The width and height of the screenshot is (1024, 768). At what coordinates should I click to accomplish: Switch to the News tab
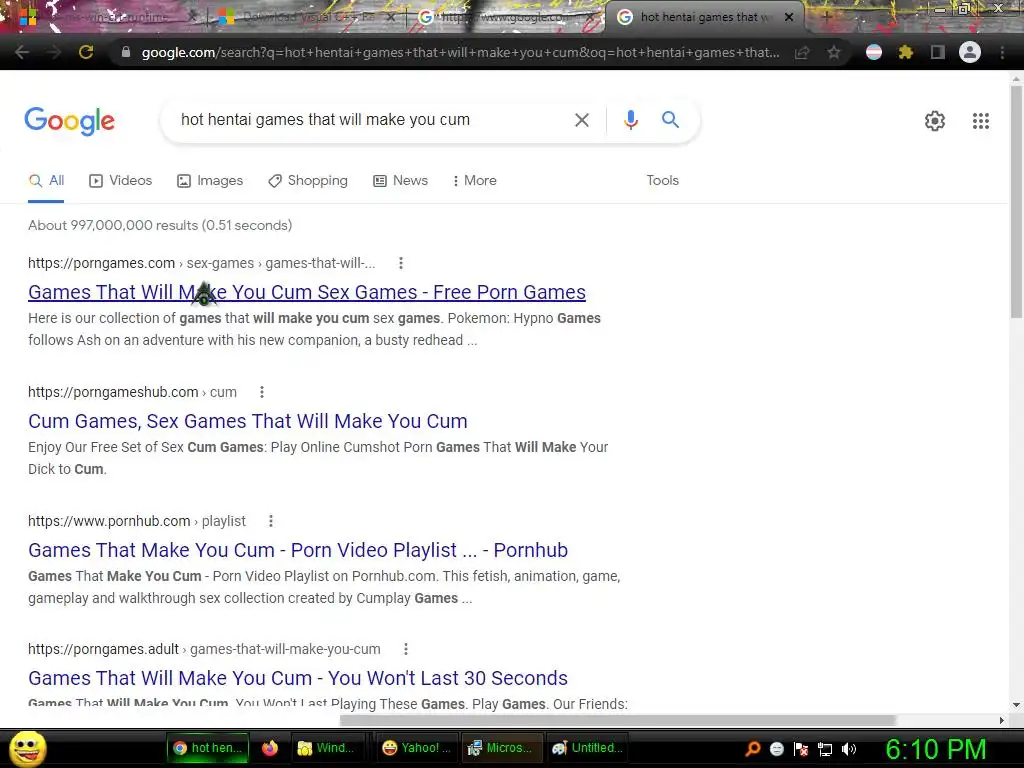click(x=400, y=181)
